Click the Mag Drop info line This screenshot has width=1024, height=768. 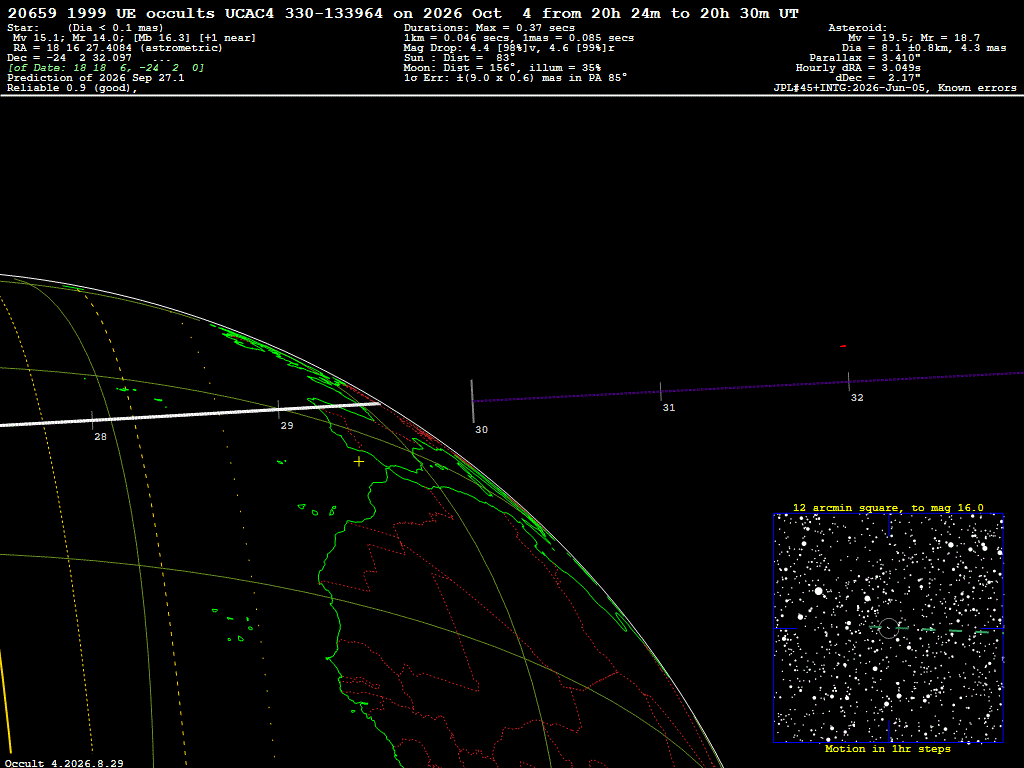(509, 48)
